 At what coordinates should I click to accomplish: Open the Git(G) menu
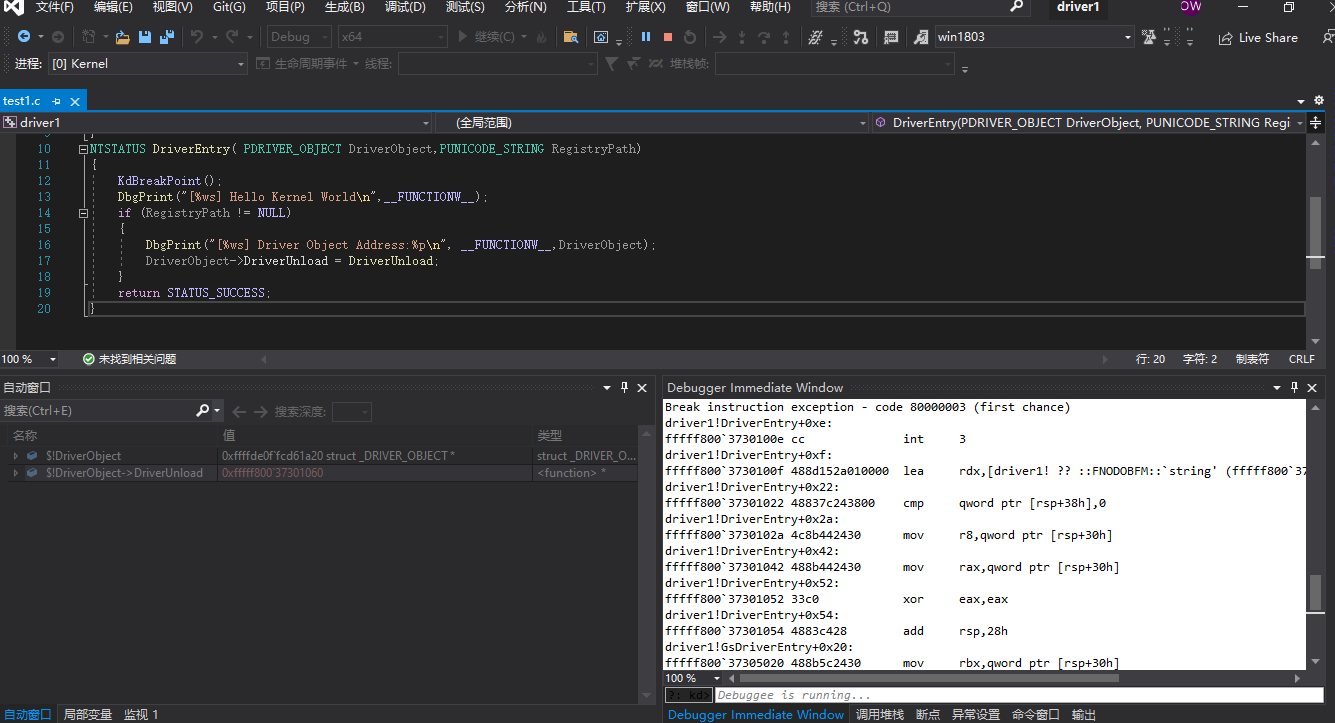pyautogui.click(x=229, y=7)
